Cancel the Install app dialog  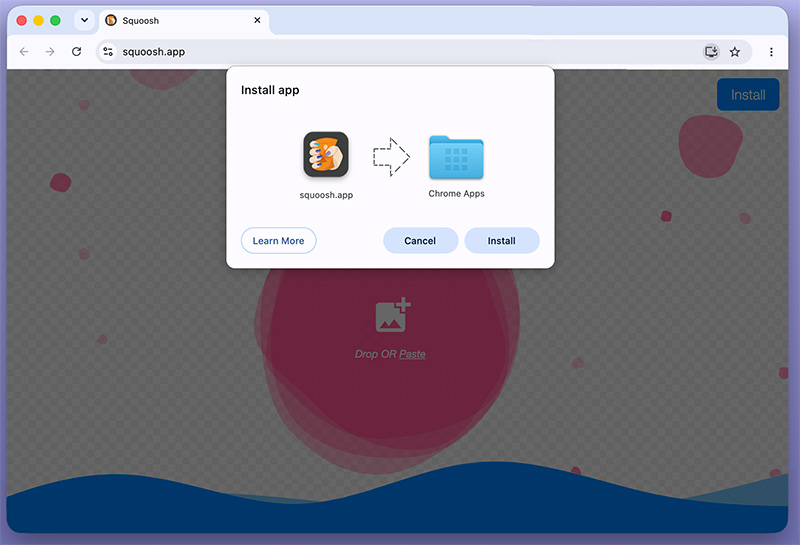420,240
